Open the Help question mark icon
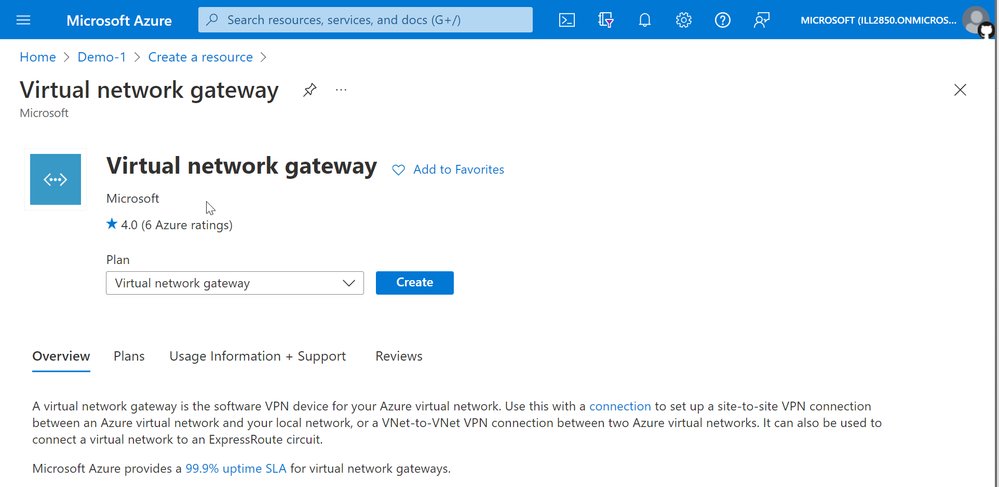 pyautogui.click(x=722, y=20)
